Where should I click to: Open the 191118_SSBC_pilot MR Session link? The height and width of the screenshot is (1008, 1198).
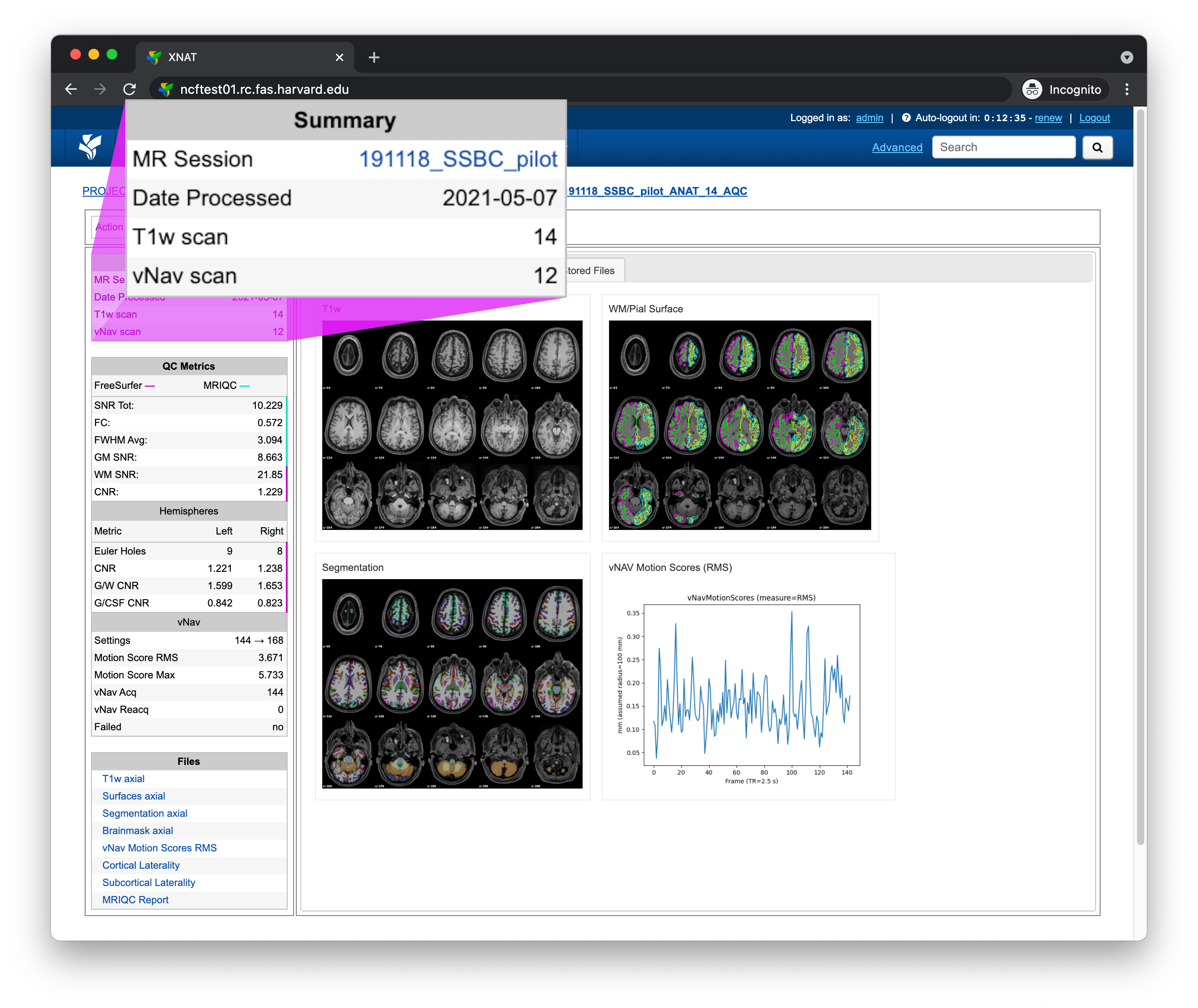457,159
